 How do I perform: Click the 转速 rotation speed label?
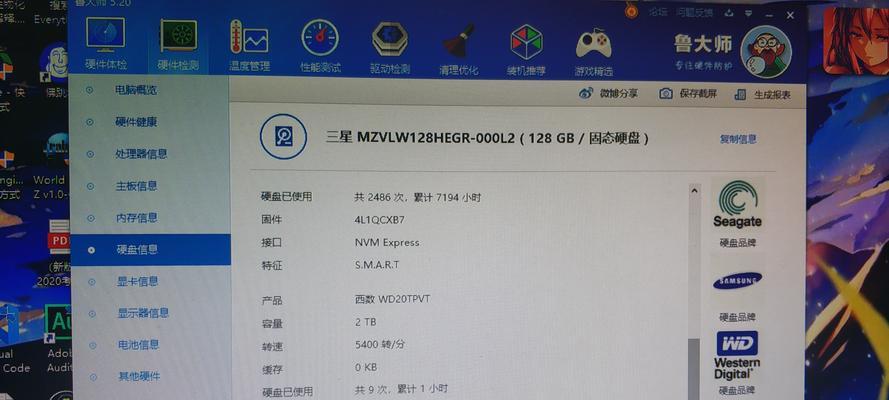[272, 346]
